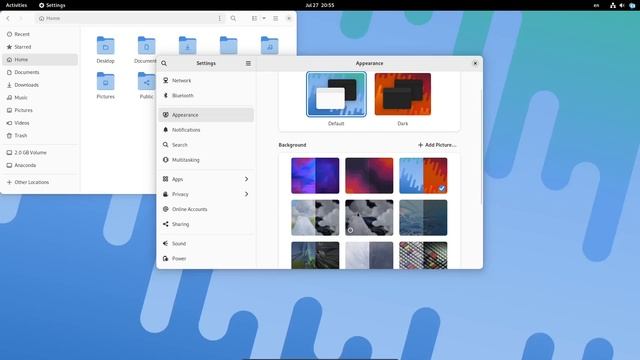Click the Multitasking icon in Settings

tap(165, 160)
